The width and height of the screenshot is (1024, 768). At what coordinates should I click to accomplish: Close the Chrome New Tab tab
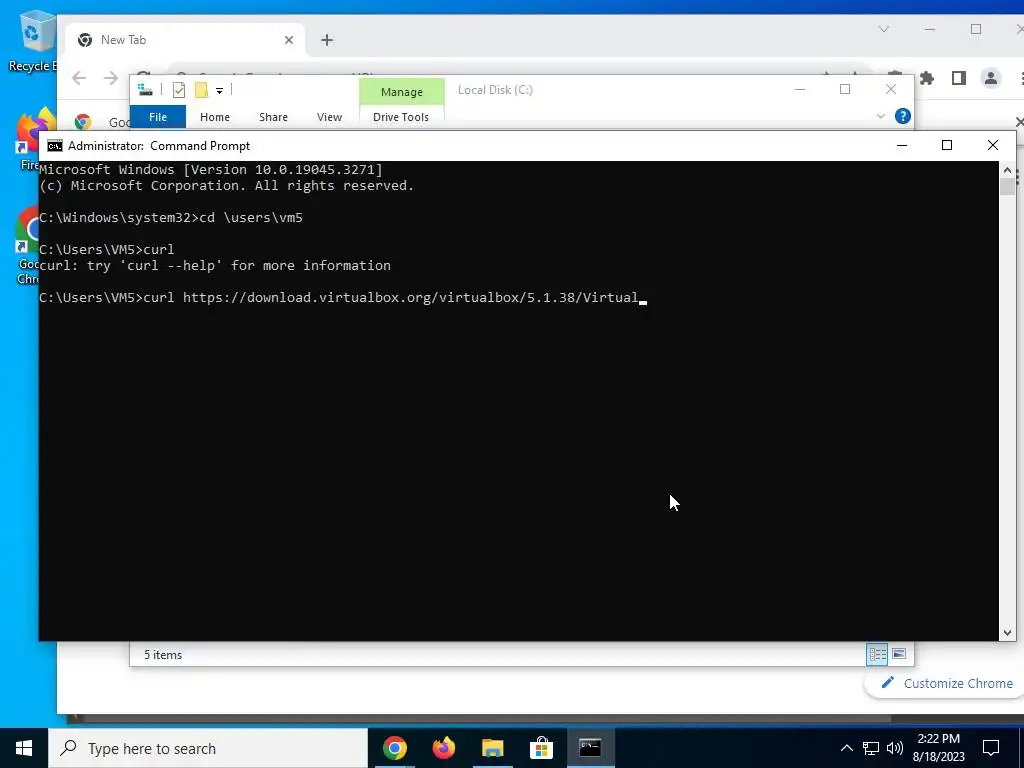(x=289, y=40)
